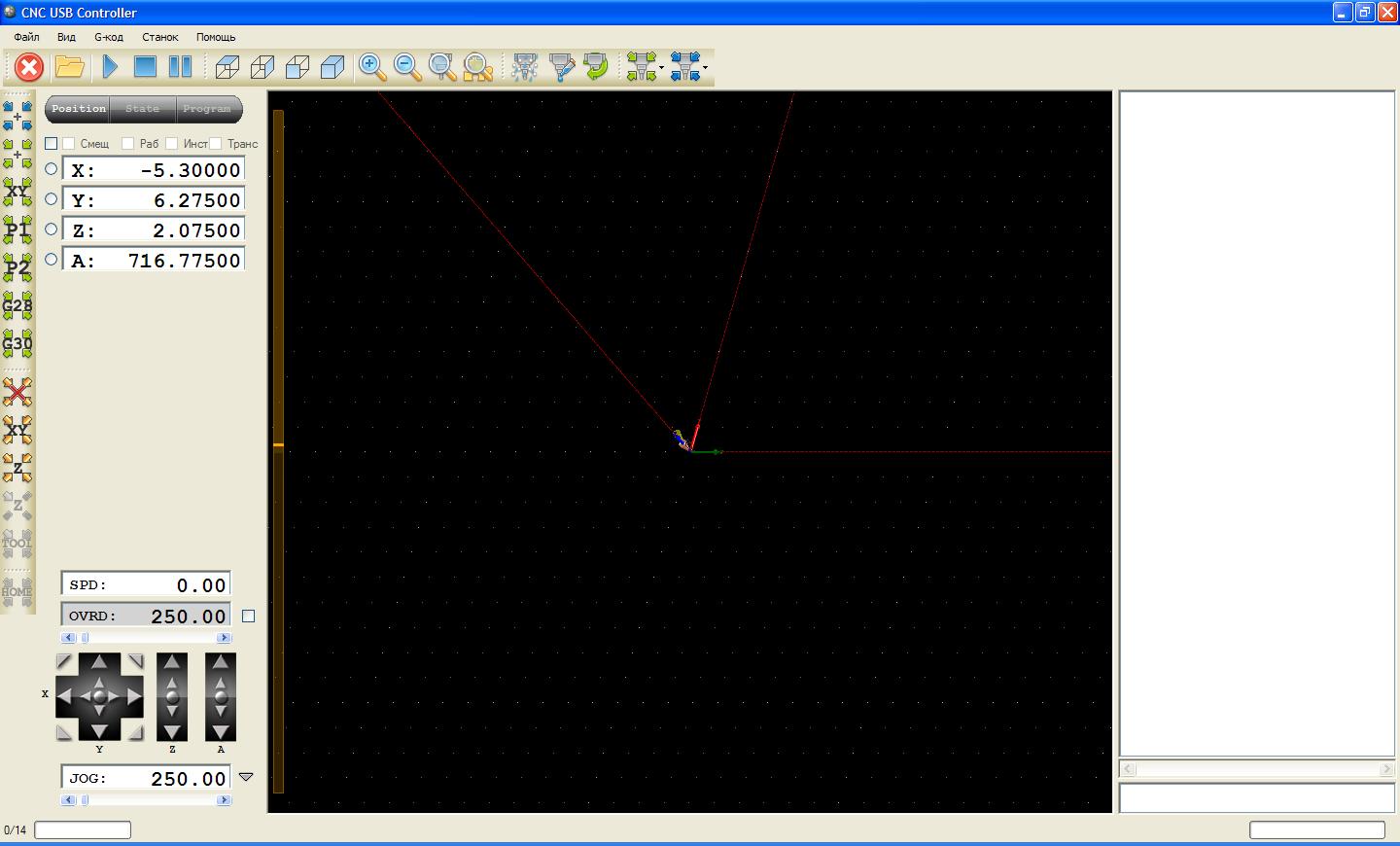The image size is (1400, 846).
Task: Toggle the spindle icon in toolbar
Action: 525,67
